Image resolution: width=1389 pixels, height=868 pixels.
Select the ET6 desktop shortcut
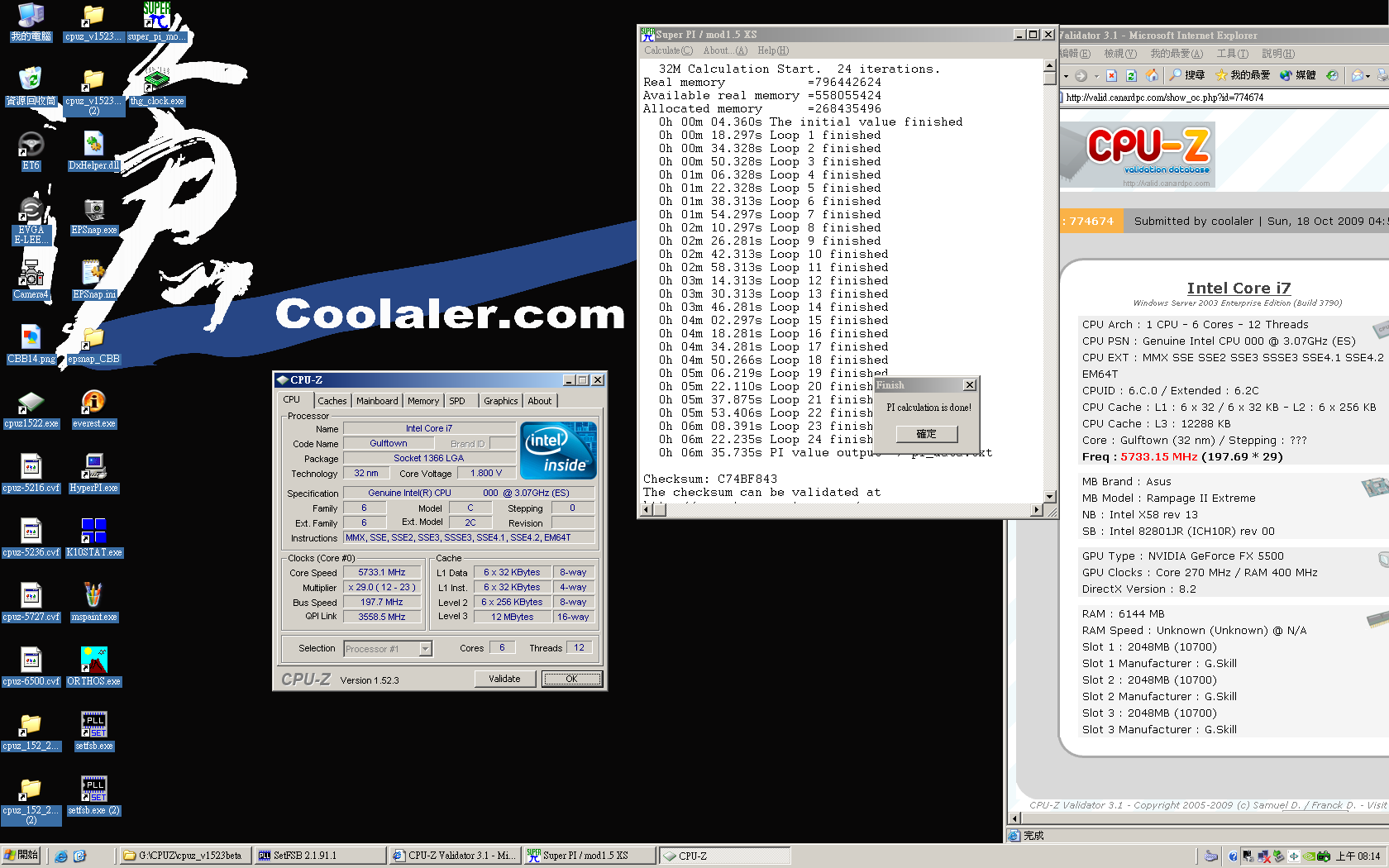(31, 150)
